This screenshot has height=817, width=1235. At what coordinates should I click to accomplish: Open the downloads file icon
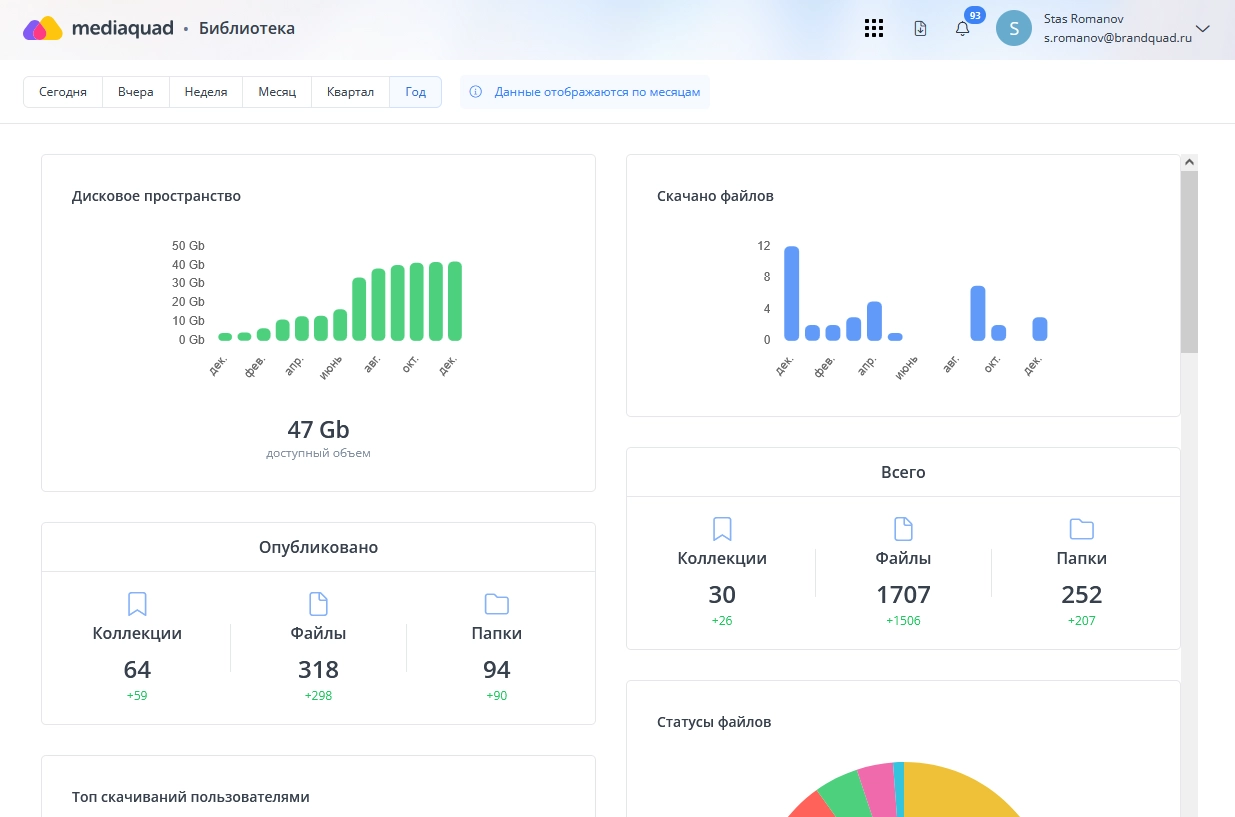(x=920, y=29)
